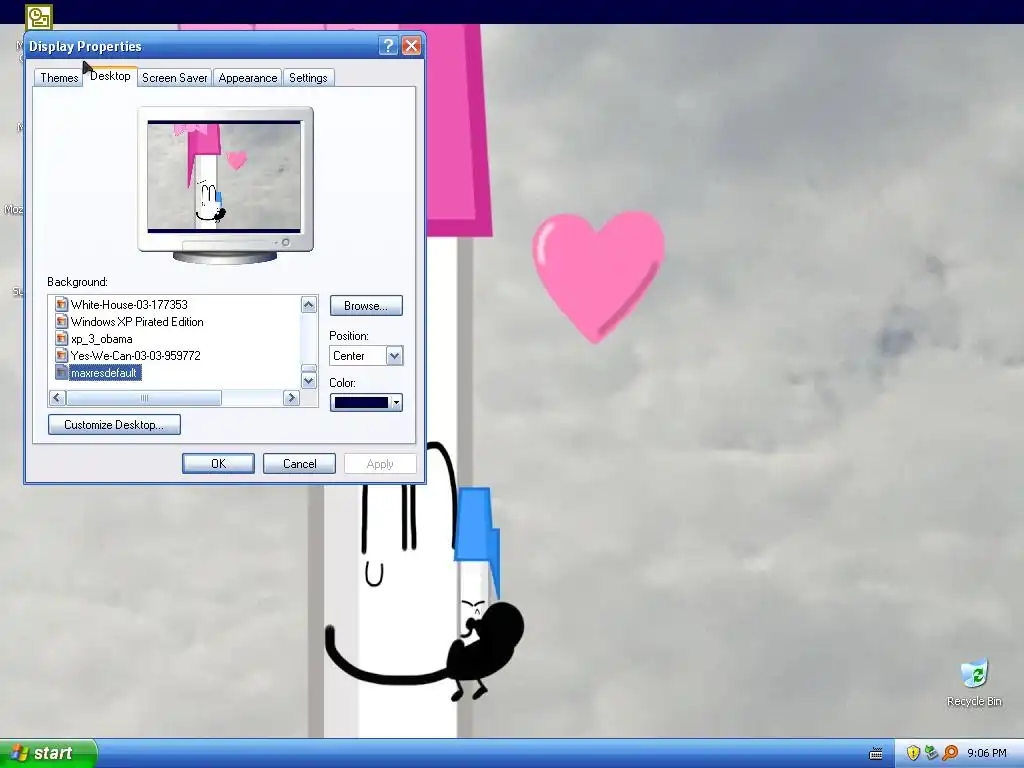
Task: Click the horizontal scrollbar thumb in background list
Action: tap(144, 398)
